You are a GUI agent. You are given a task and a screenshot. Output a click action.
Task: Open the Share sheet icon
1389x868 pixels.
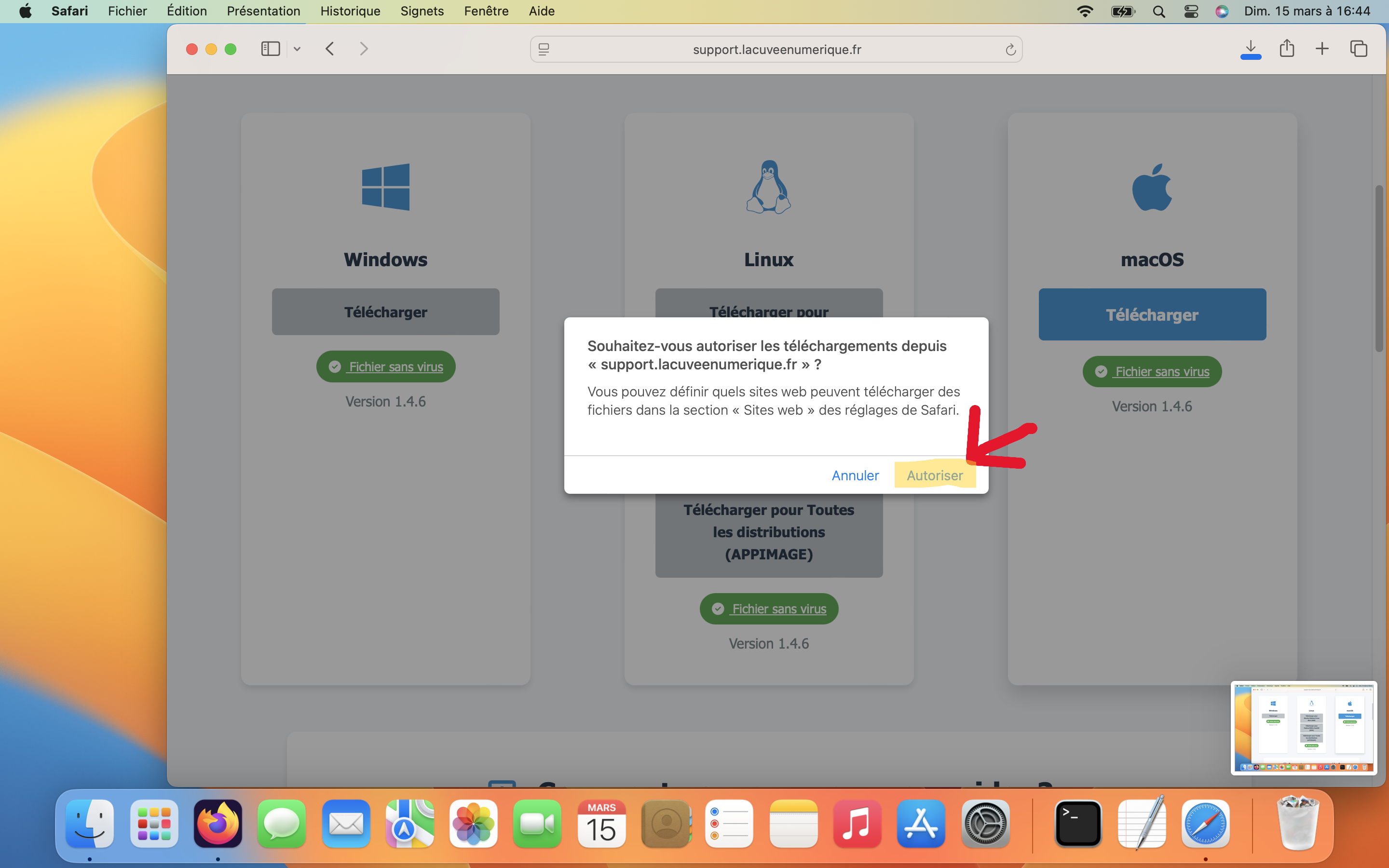(x=1286, y=49)
